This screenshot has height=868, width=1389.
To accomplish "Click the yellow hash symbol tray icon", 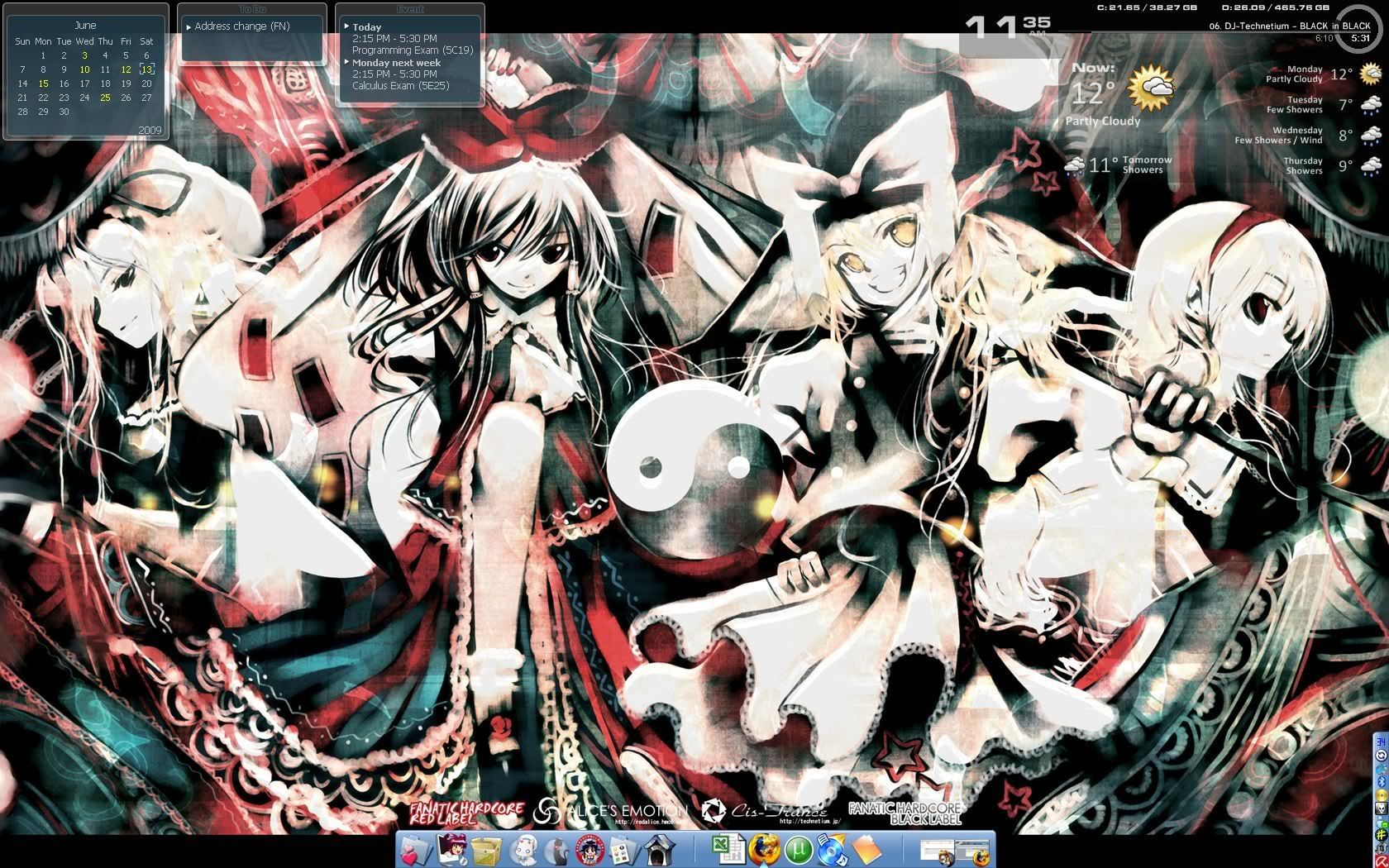I will [1382, 836].
